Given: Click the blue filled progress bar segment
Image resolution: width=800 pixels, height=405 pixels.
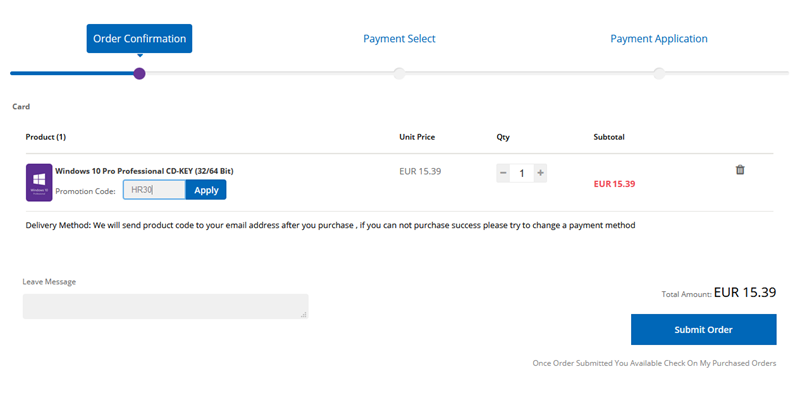Looking at the screenshot, I should [70, 73].
